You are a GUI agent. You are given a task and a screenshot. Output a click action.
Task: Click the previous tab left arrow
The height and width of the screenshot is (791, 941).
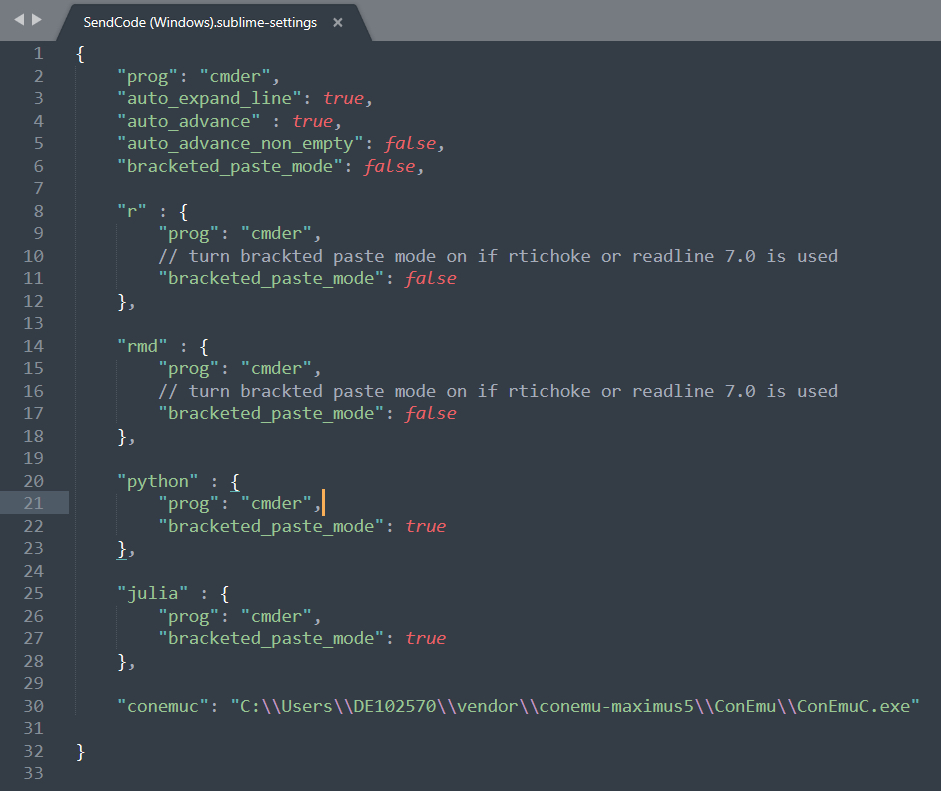point(19,20)
